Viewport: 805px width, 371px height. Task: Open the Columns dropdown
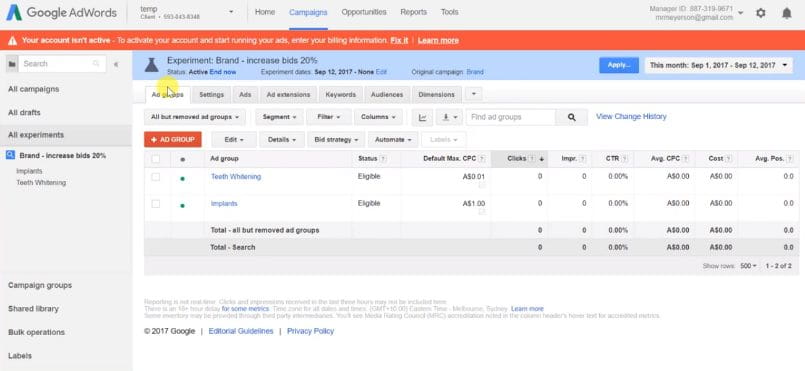378,117
